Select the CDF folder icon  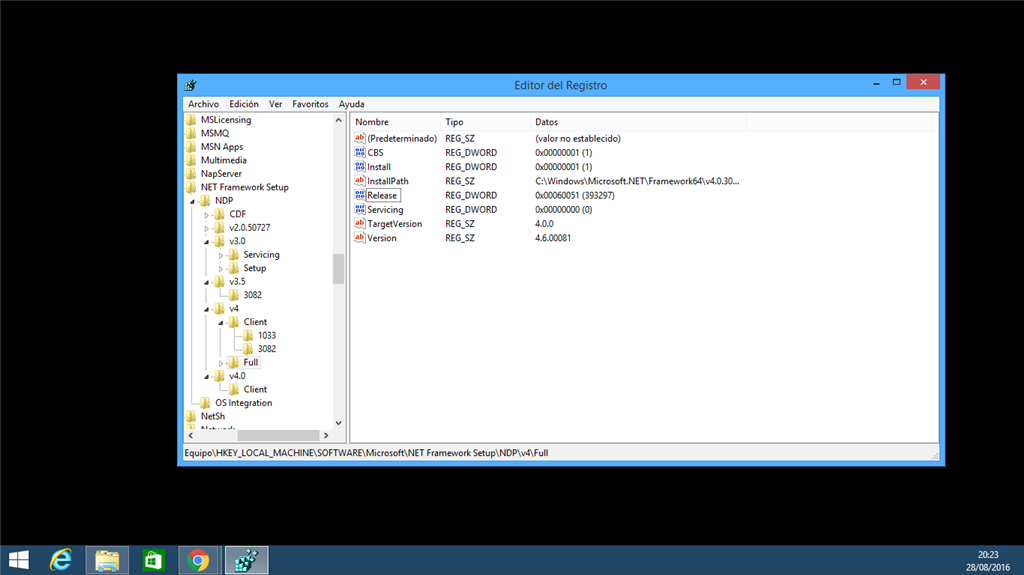pyautogui.click(x=219, y=214)
